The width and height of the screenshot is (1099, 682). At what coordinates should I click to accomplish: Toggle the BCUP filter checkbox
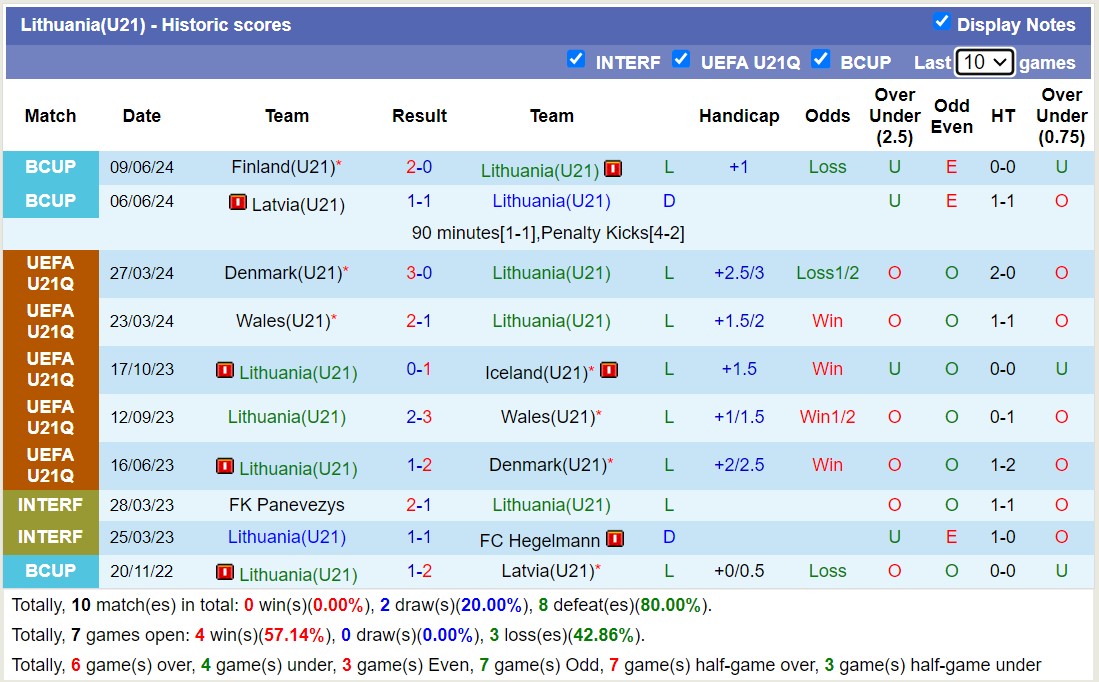(x=821, y=59)
